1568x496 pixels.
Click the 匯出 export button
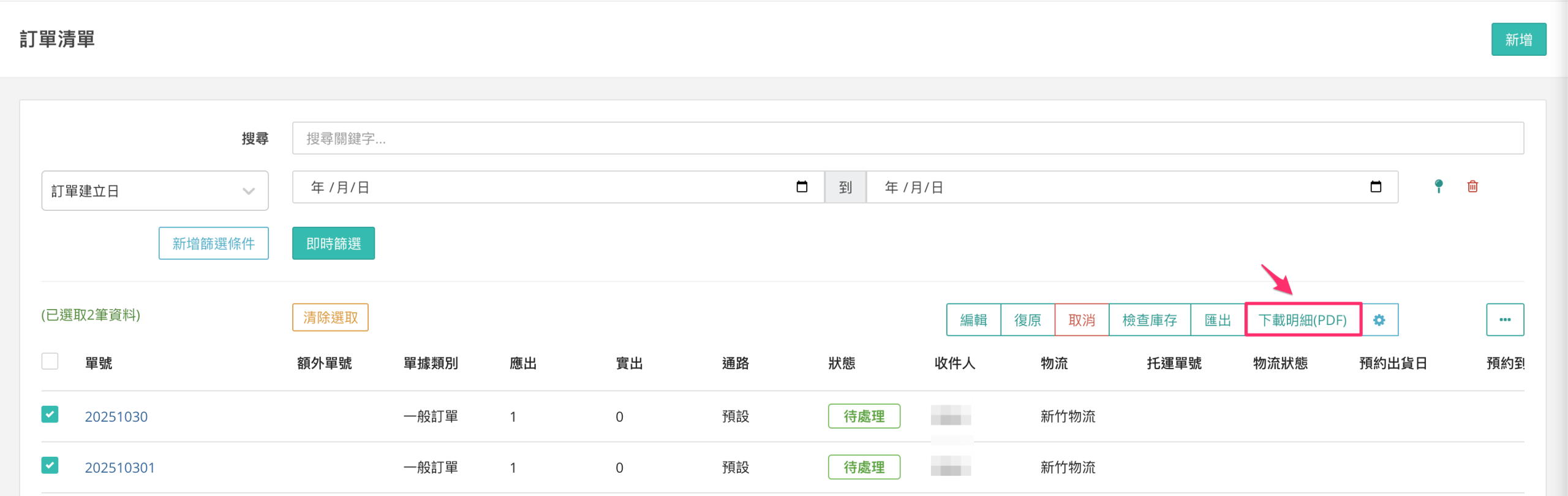(1217, 320)
